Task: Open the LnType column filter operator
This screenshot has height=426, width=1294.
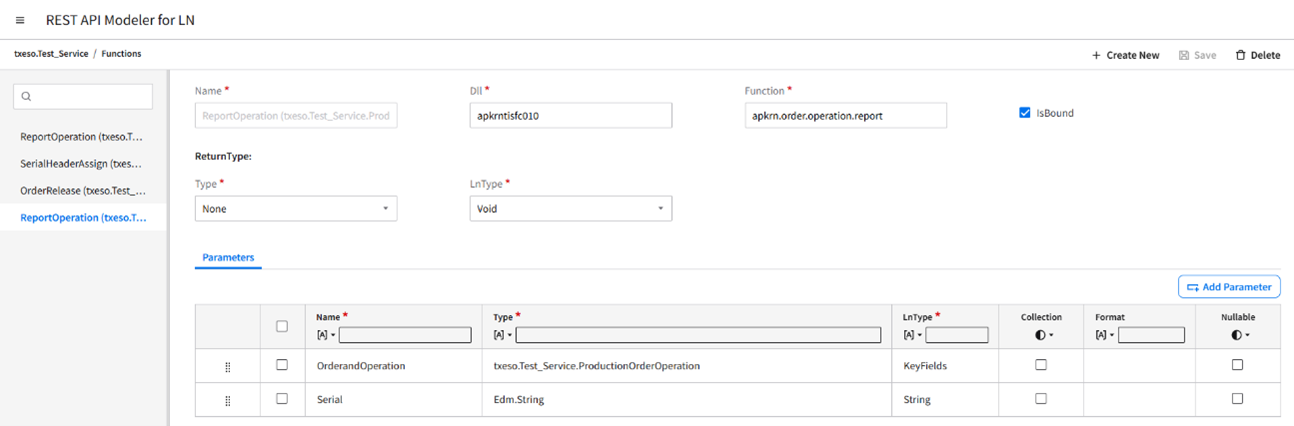Action: 911,335
